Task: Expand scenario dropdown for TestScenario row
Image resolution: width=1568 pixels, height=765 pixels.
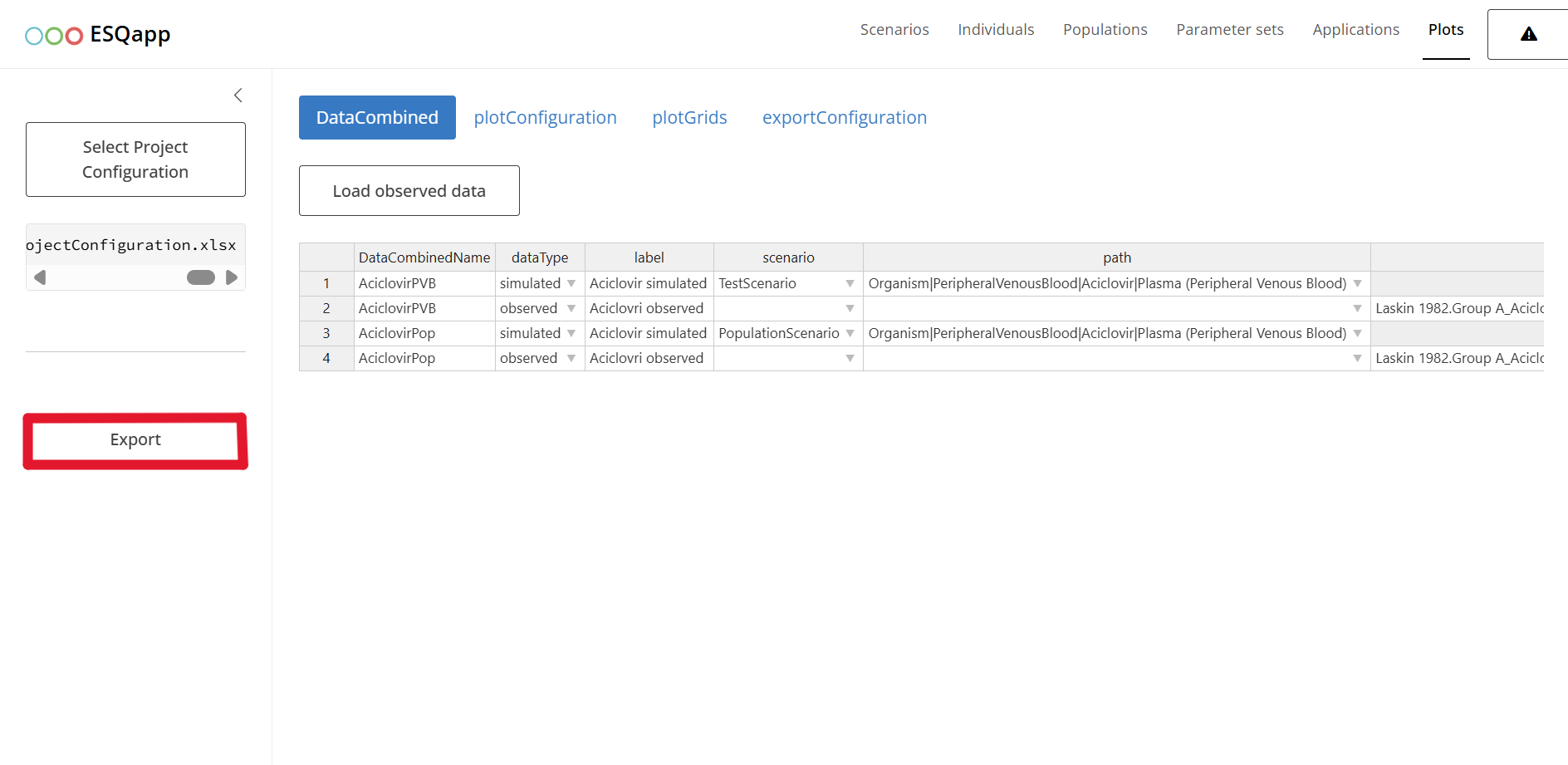Action: coord(850,284)
